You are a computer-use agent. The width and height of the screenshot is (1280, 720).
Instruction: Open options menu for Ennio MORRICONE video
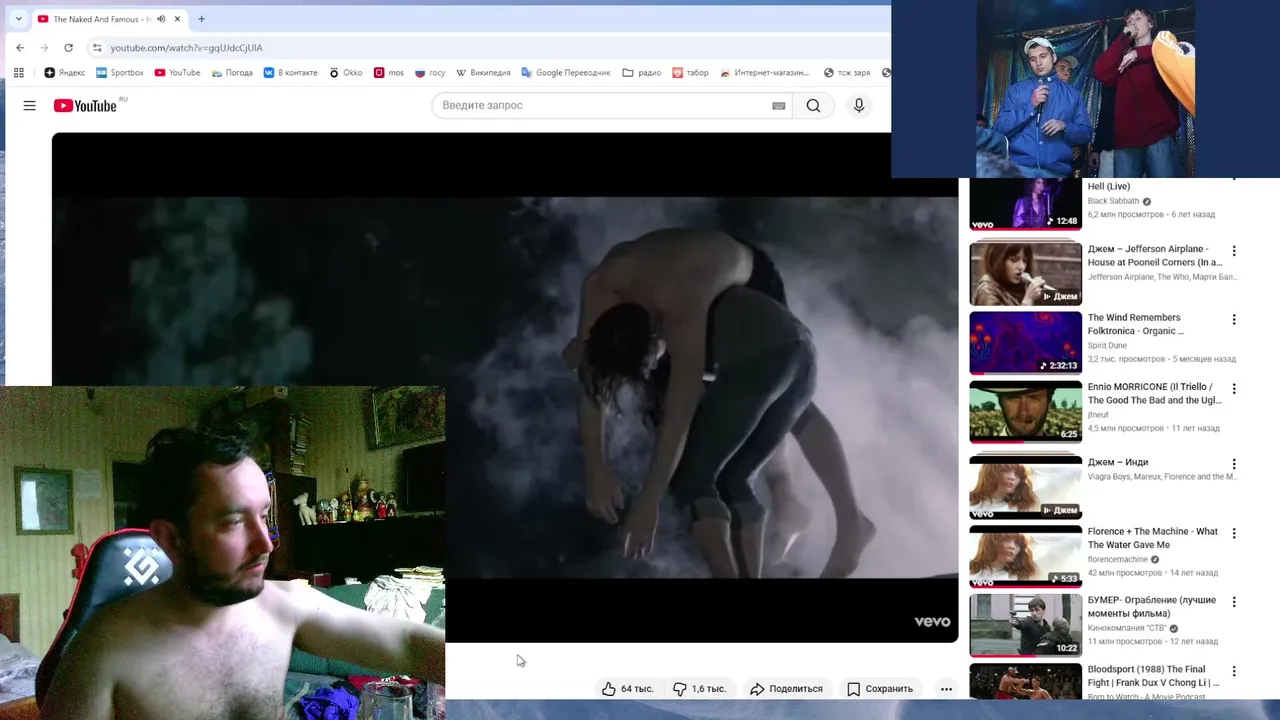(1234, 389)
